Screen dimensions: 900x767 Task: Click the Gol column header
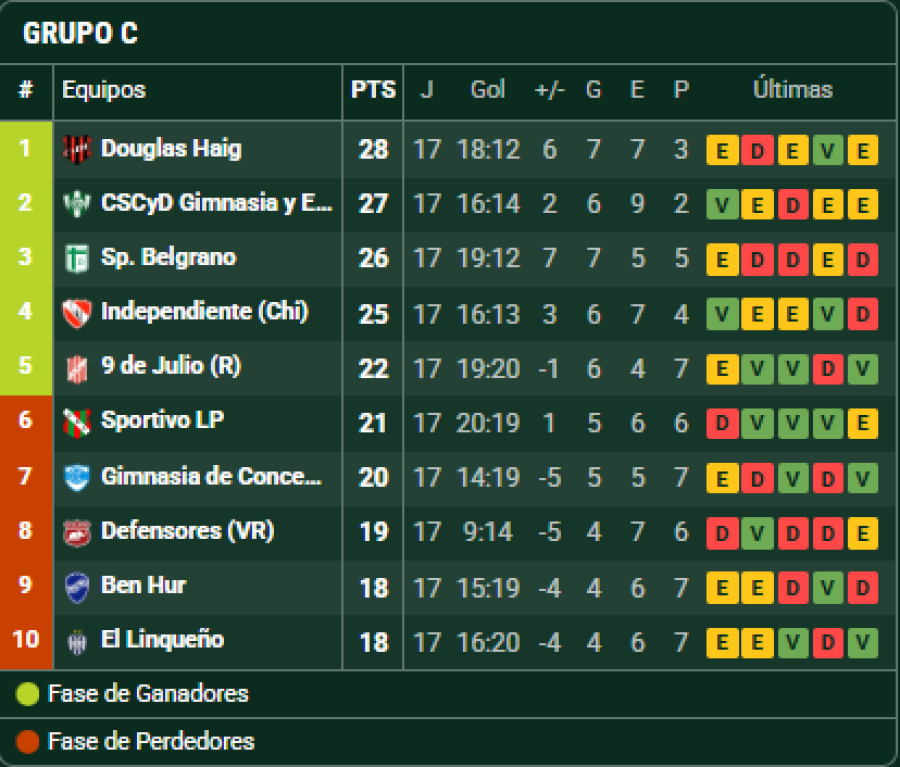click(488, 90)
